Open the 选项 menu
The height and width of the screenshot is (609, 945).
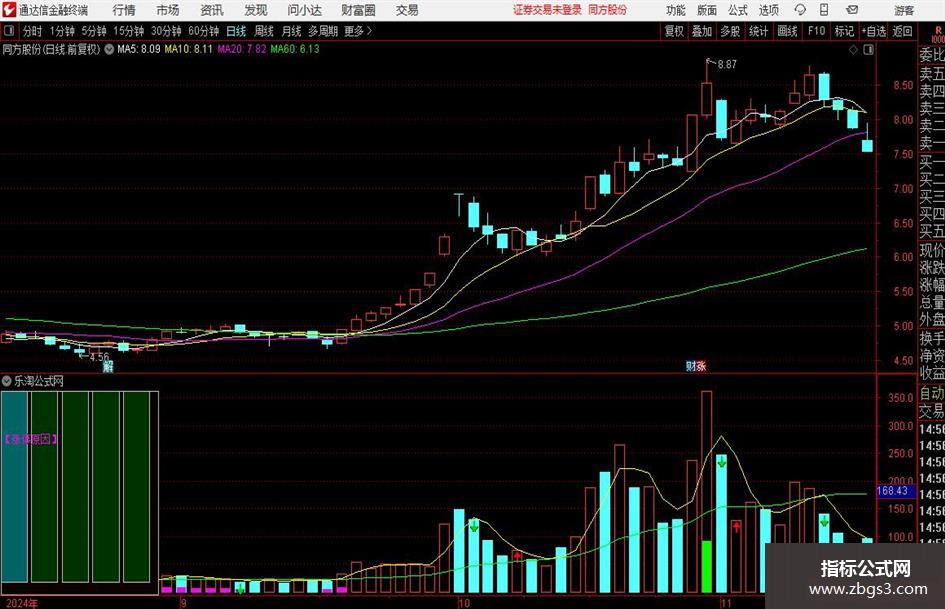768,10
